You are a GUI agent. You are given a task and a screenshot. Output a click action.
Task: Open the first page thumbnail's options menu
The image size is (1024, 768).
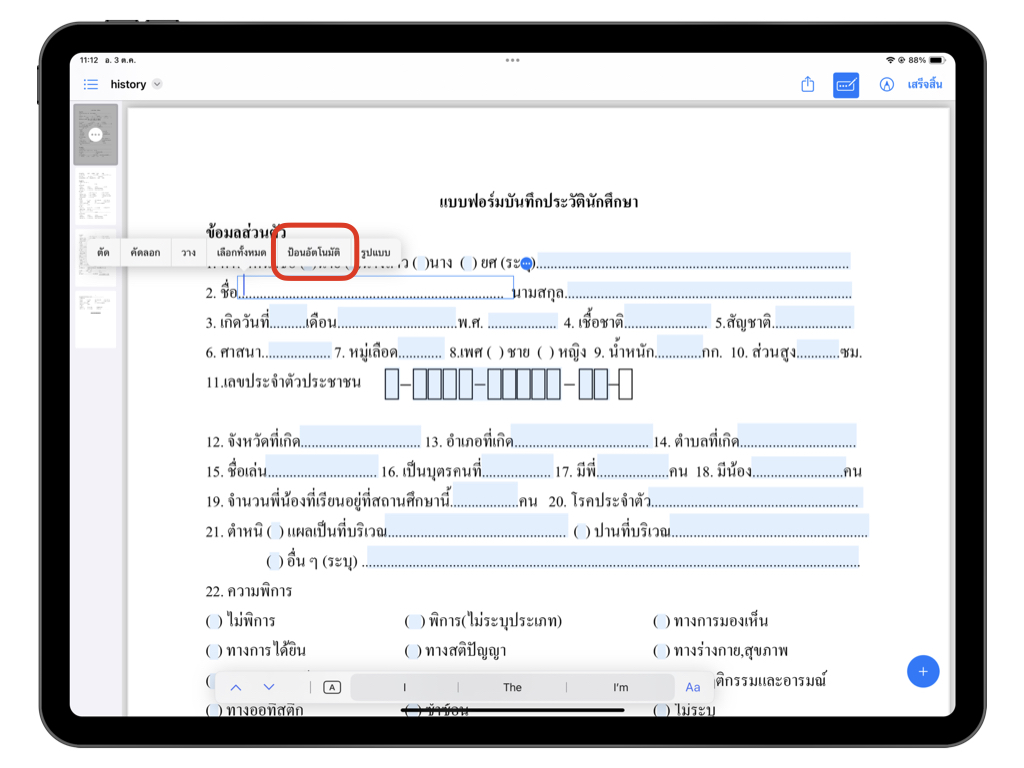95,134
